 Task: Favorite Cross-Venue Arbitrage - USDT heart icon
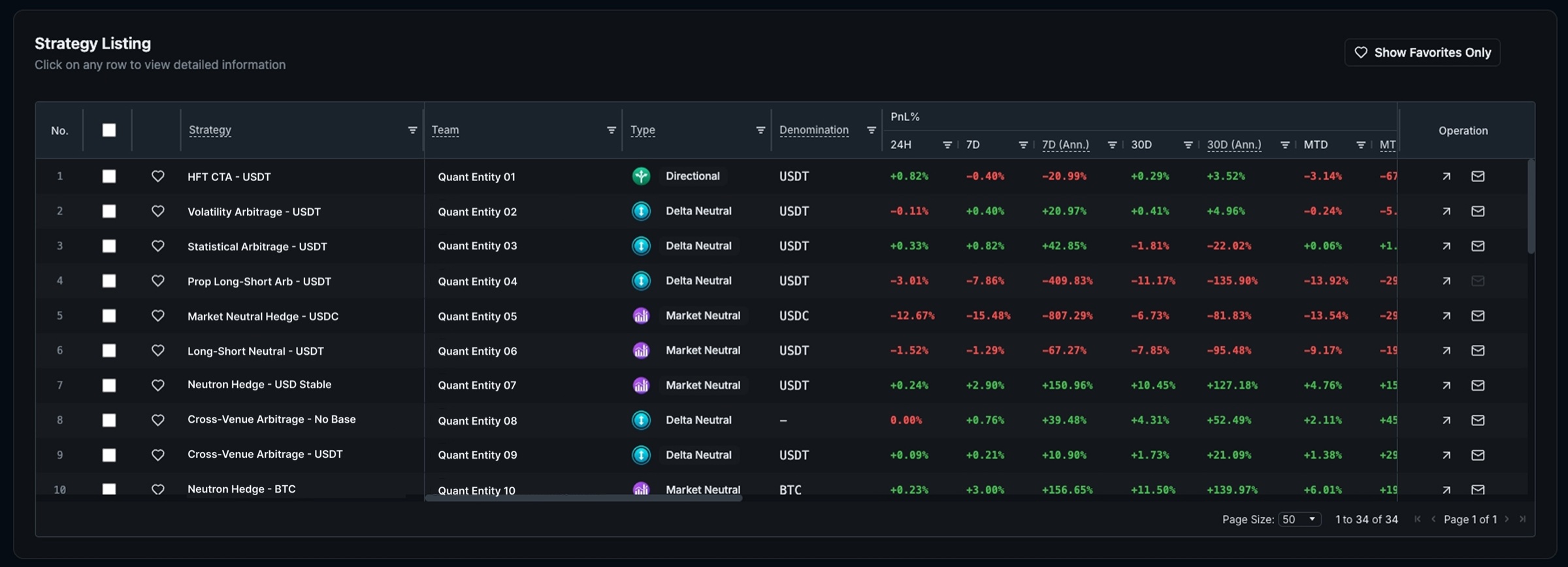(x=157, y=455)
